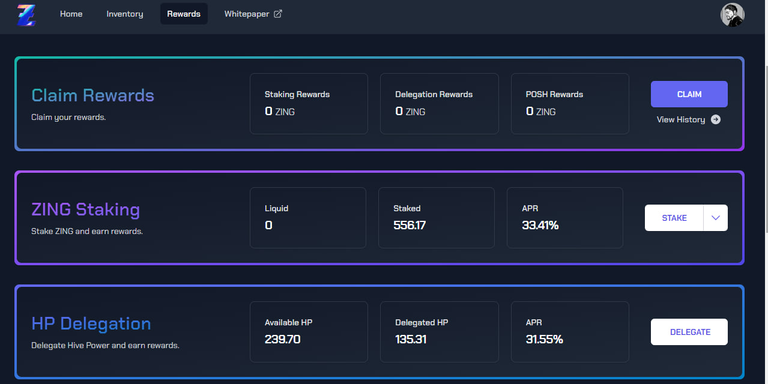This screenshot has width=768, height=384.
Task: Click the external link icon beside Whitepaper
Action: [x=278, y=14]
